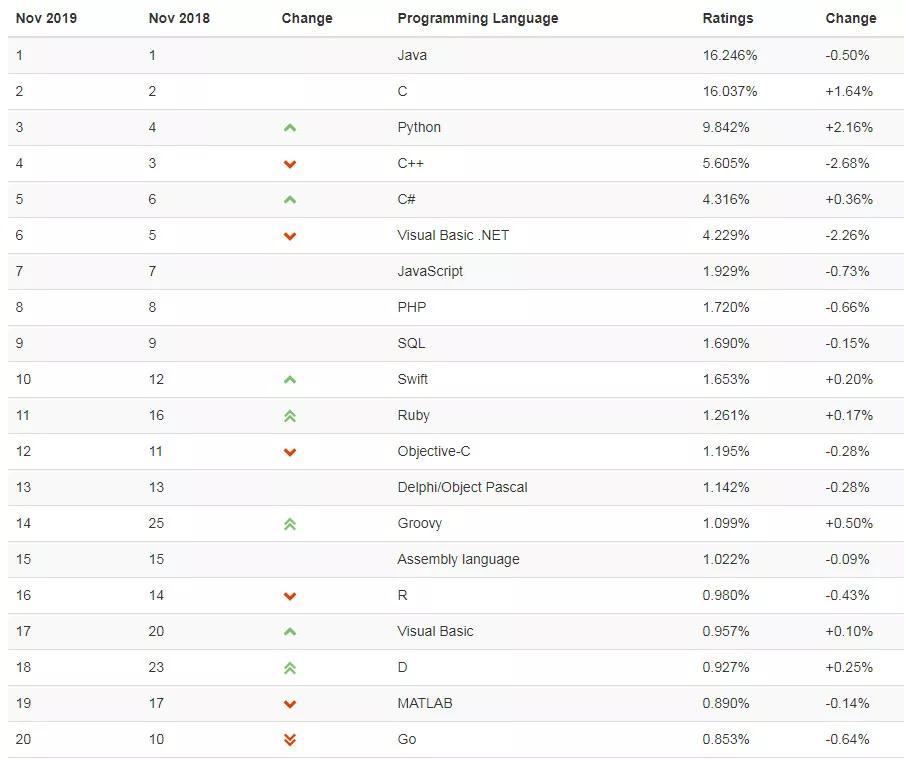
Task: Click the red down arrow beside R
Action: pos(290,596)
